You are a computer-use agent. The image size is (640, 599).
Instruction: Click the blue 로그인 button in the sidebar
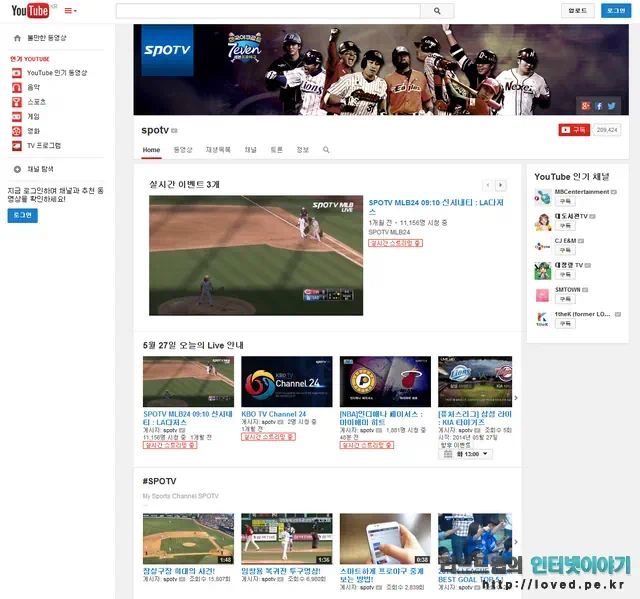click(x=21, y=215)
